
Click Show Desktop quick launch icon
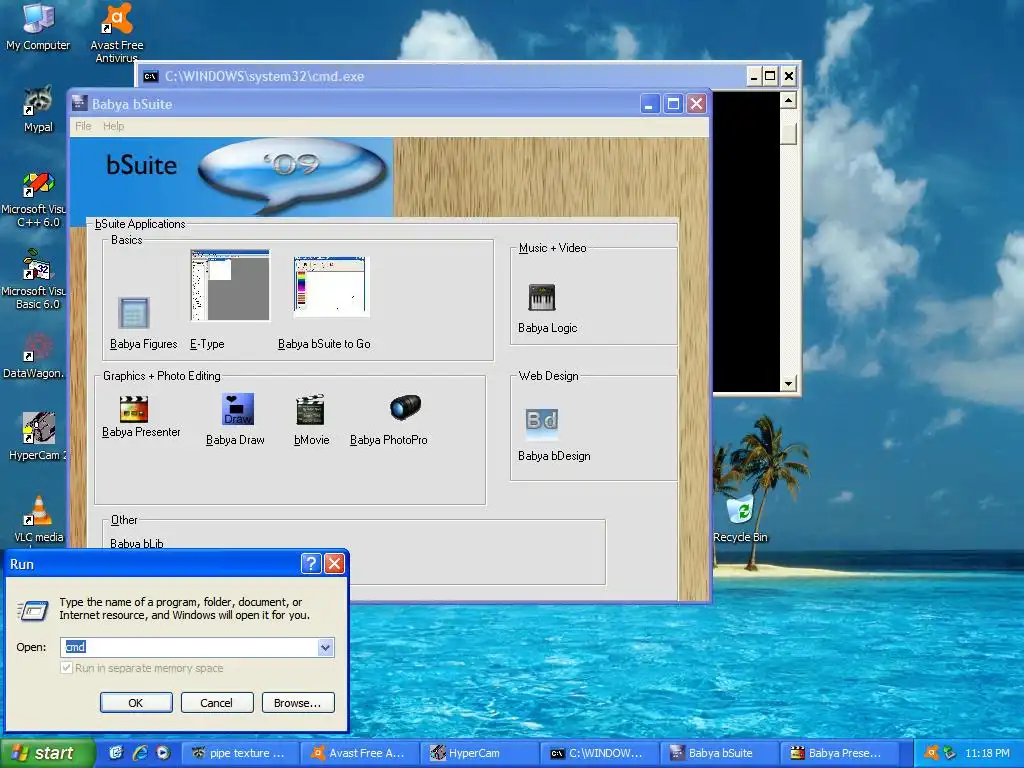(x=116, y=753)
